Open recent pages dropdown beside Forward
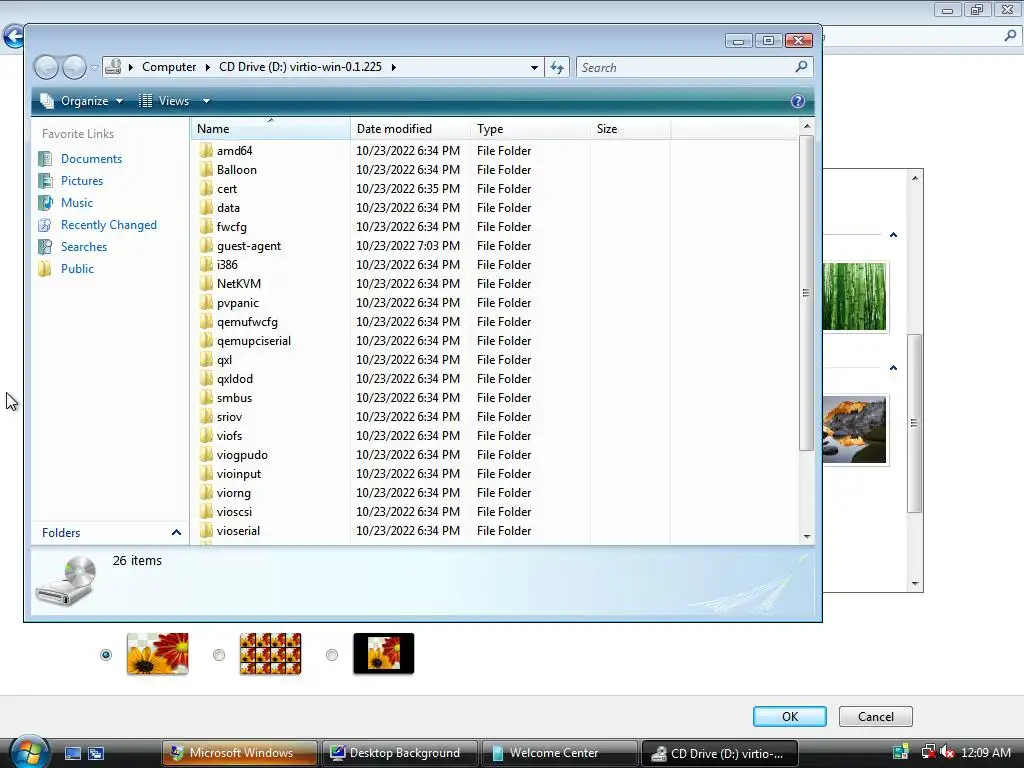 [95, 67]
